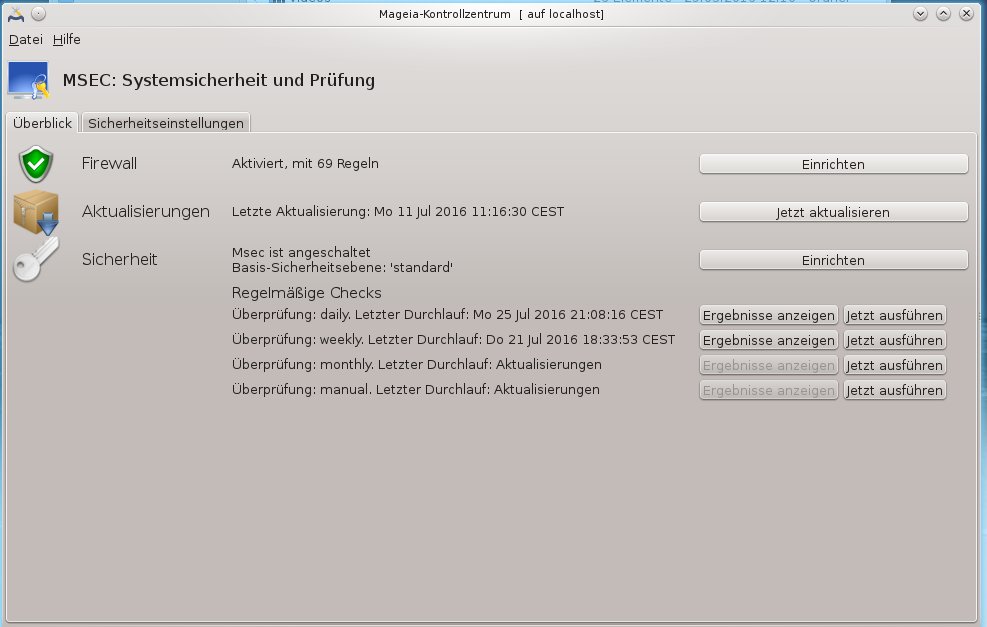The image size is (987, 627).
Task: Show results for the weekly check
Action: pos(769,341)
